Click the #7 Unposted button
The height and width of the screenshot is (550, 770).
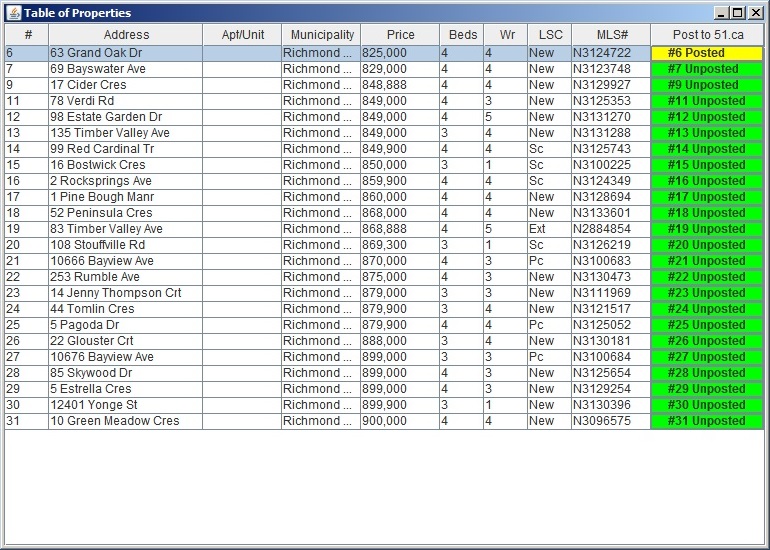coord(707,69)
